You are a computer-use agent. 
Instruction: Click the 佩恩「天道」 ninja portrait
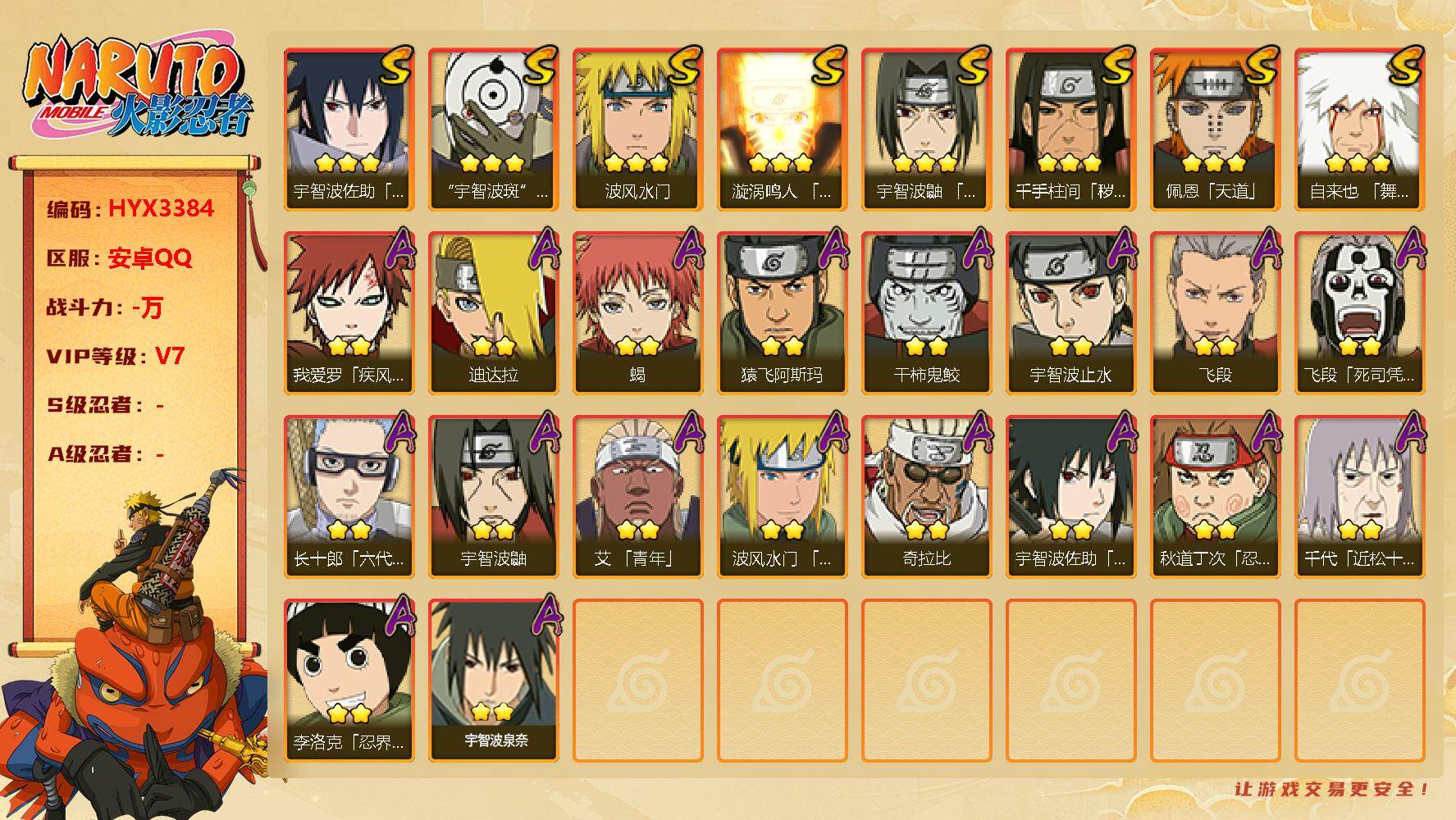coord(1215,130)
